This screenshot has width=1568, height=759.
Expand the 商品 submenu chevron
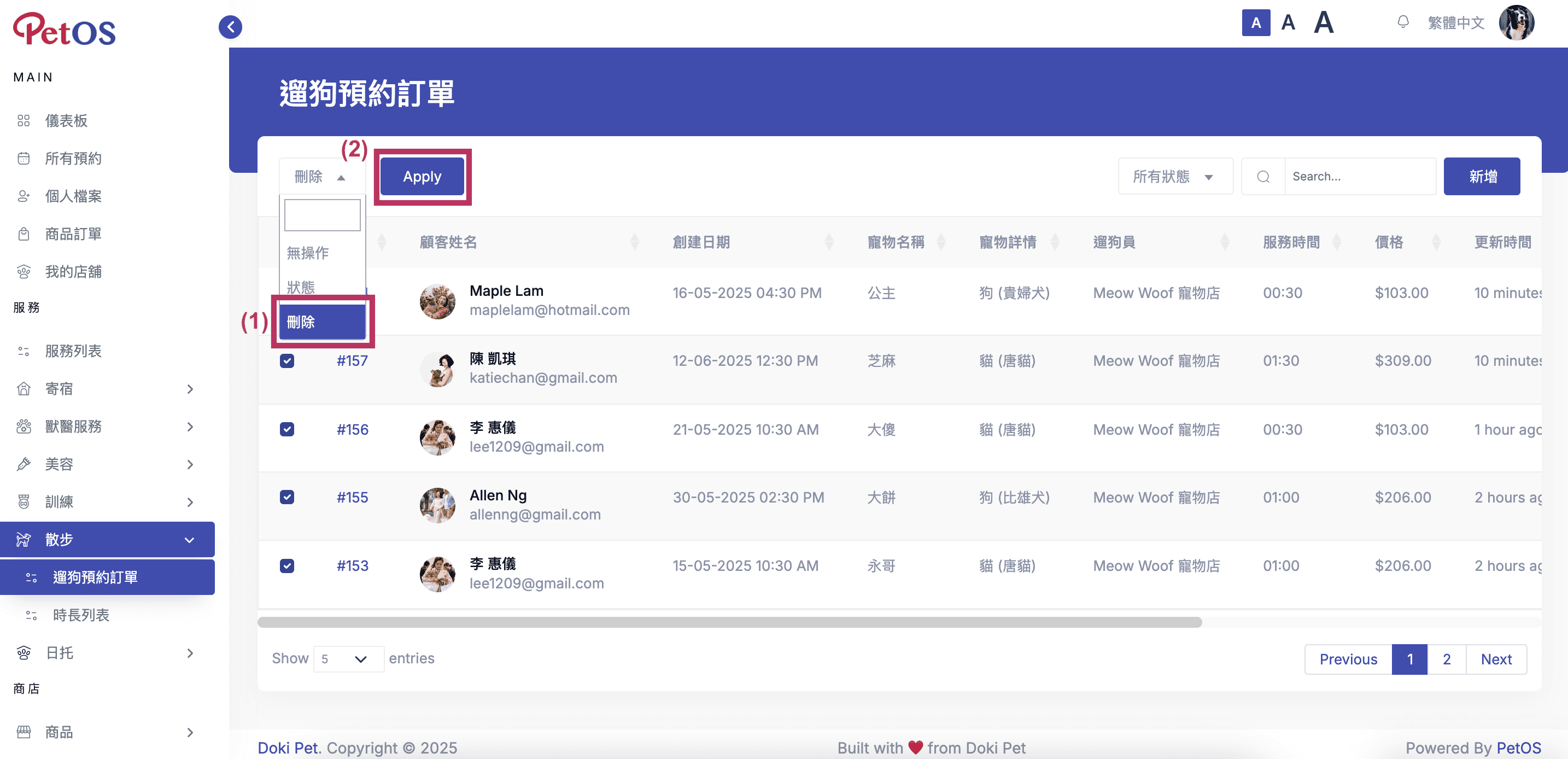(x=190, y=732)
